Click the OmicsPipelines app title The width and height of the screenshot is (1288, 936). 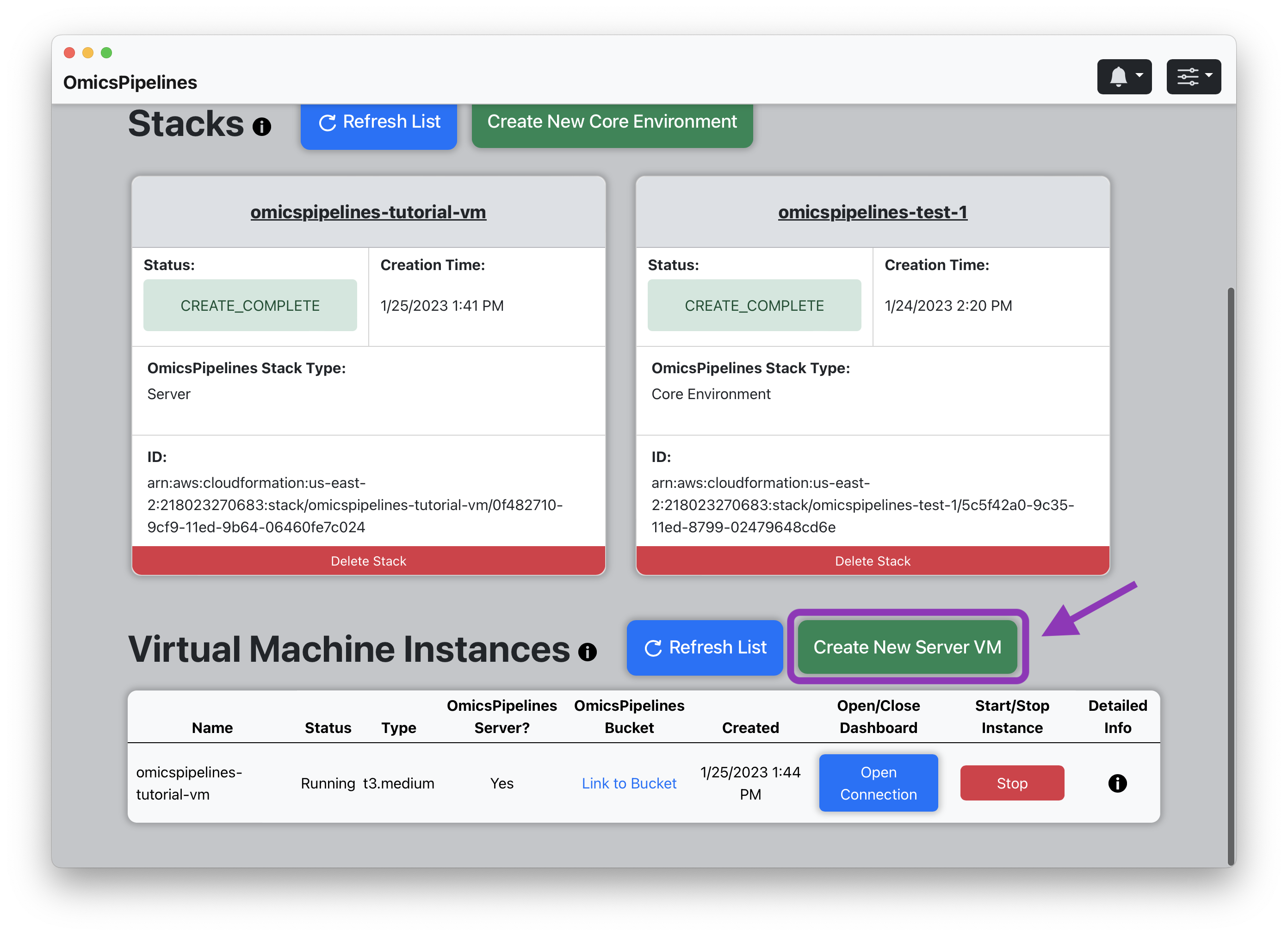[130, 82]
